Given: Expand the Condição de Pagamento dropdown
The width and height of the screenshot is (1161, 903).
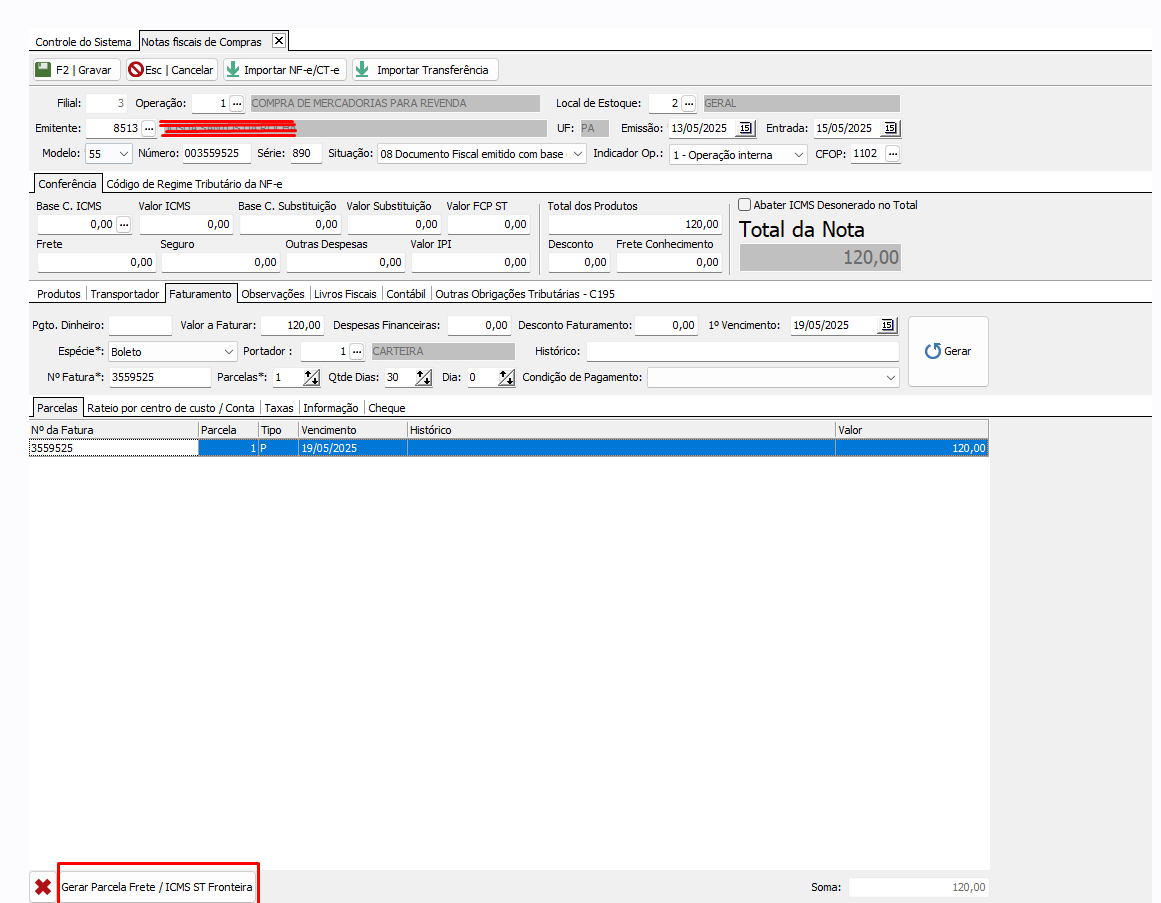Looking at the screenshot, I should tap(891, 378).
